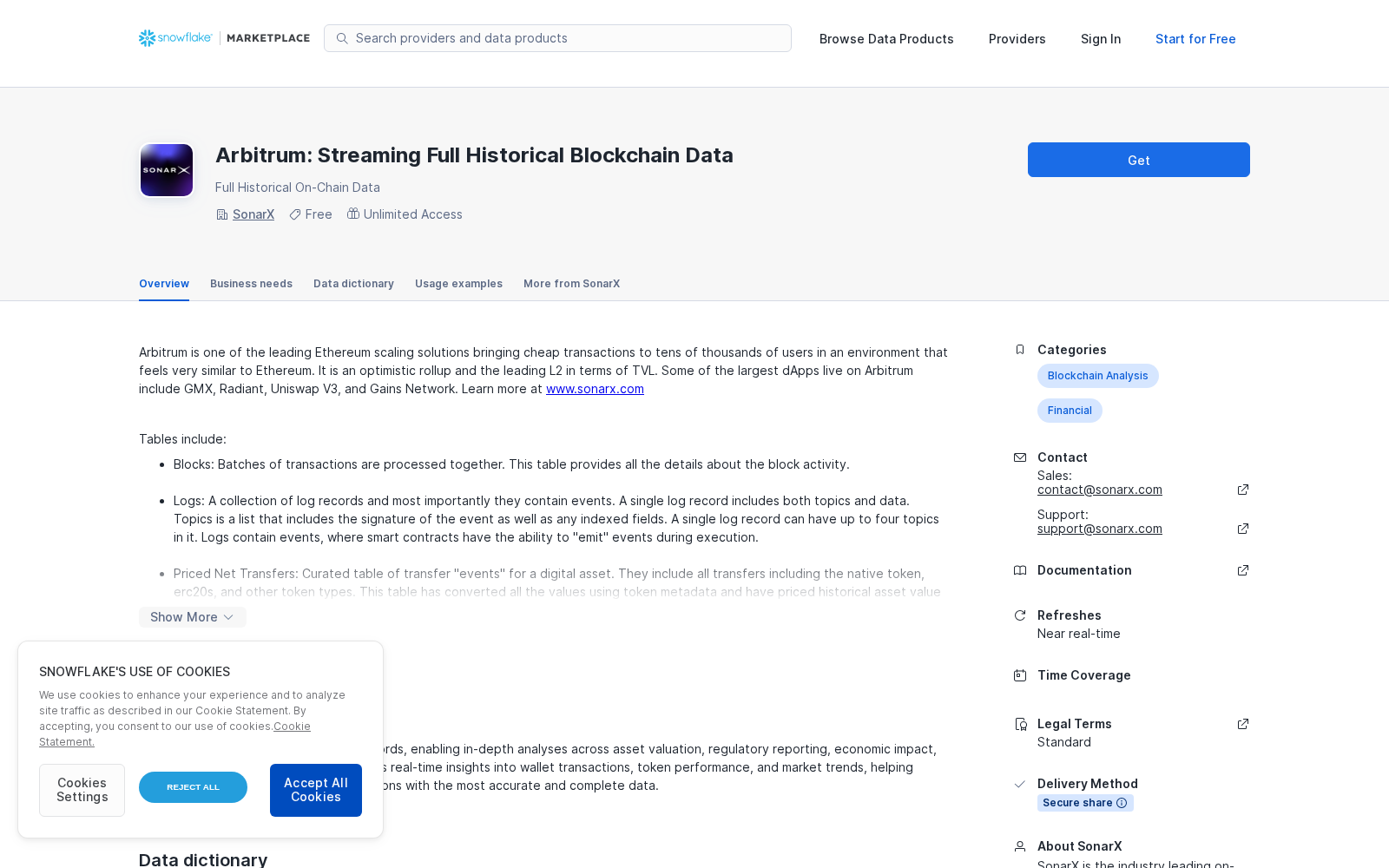1389x868 pixels.
Task: Click the Refreshes circular arrow icon
Action: click(1020, 615)
